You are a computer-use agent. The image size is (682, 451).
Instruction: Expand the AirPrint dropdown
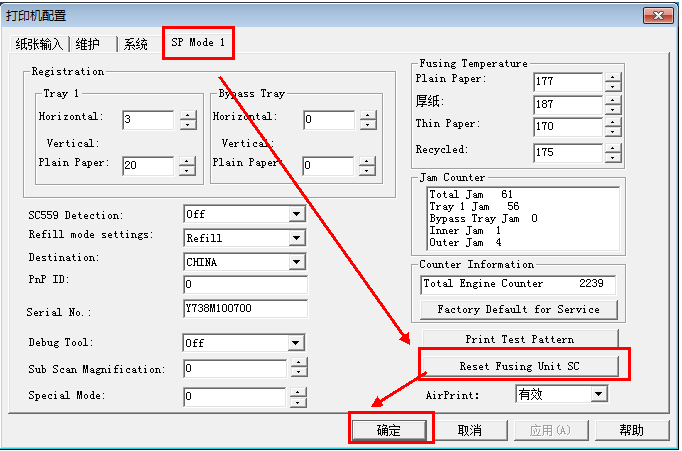pyautogui.click(x=598, y=394)
